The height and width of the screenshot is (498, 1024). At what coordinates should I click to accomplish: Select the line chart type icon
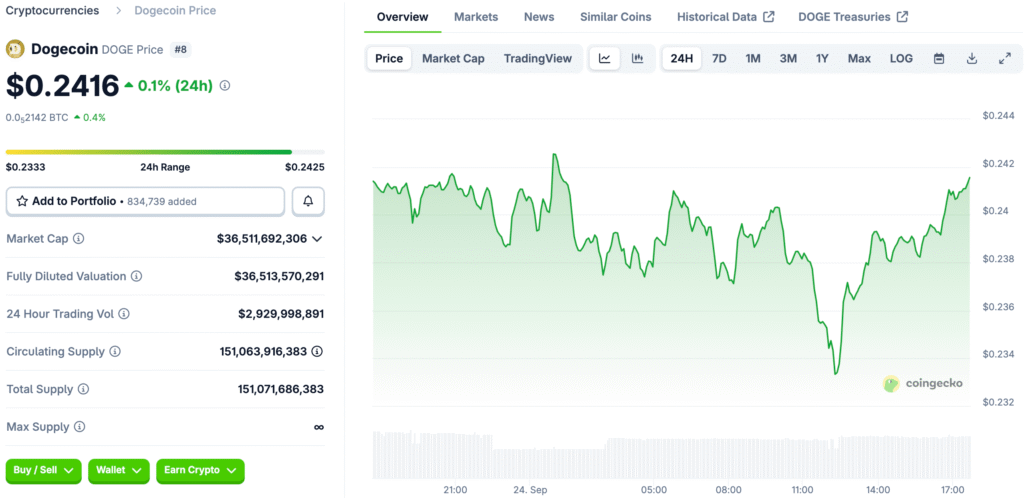tap(605, 59)
